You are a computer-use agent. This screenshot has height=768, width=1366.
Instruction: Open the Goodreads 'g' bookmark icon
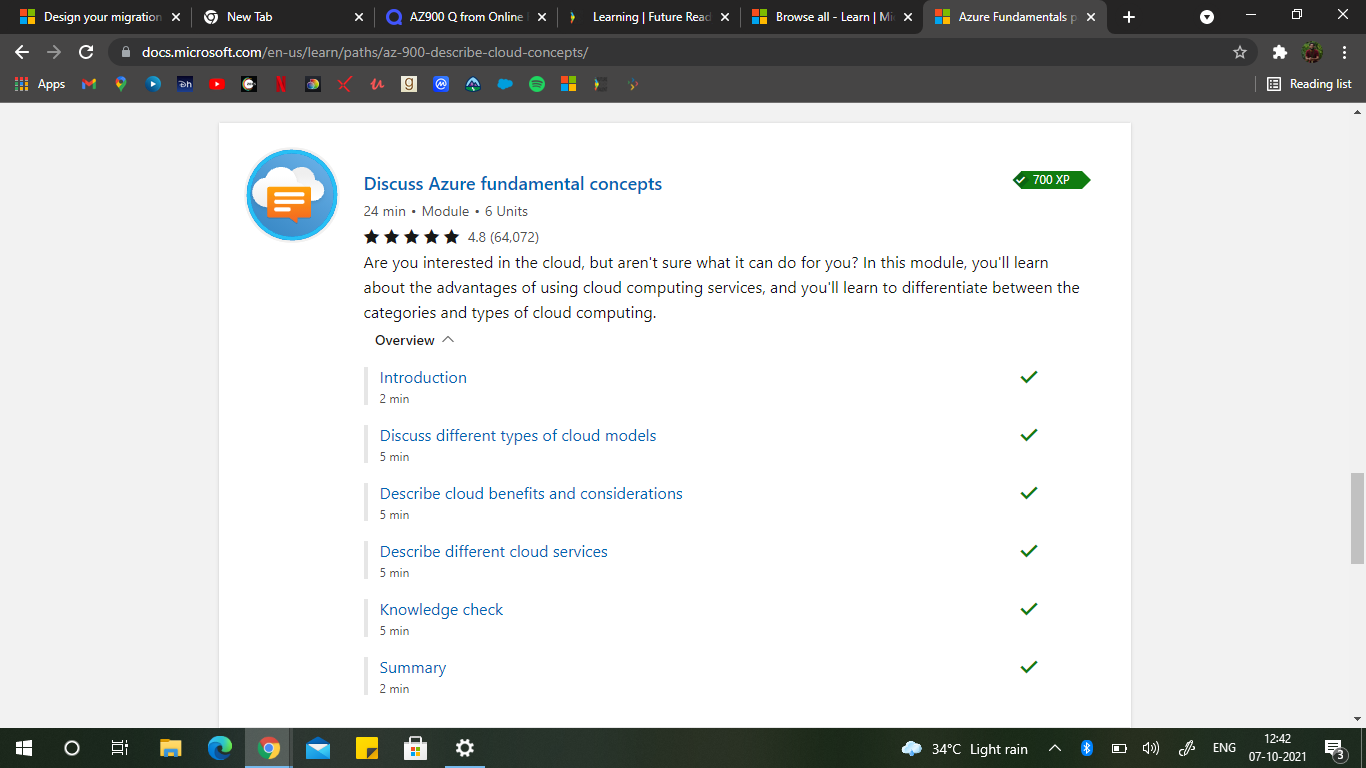pyautogui.click(x=409, y=84)
